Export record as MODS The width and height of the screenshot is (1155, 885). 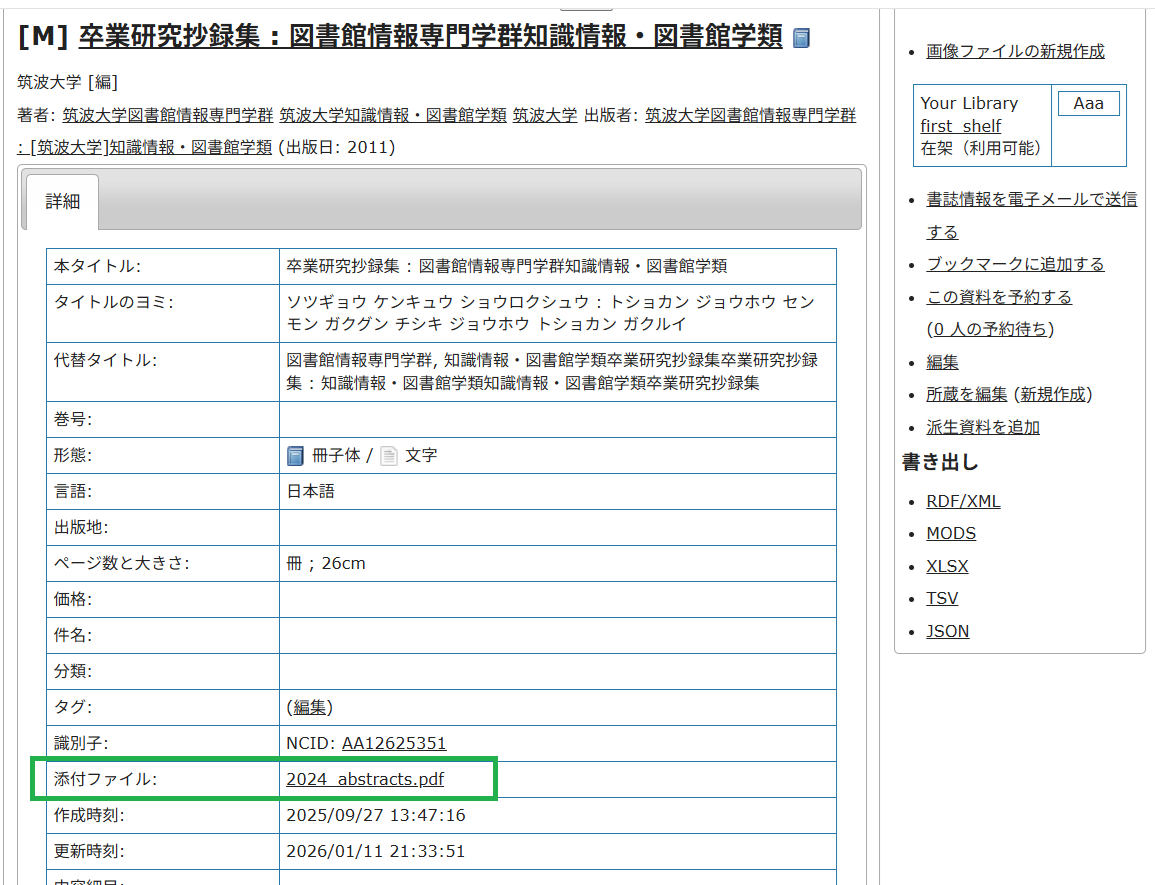951,534
